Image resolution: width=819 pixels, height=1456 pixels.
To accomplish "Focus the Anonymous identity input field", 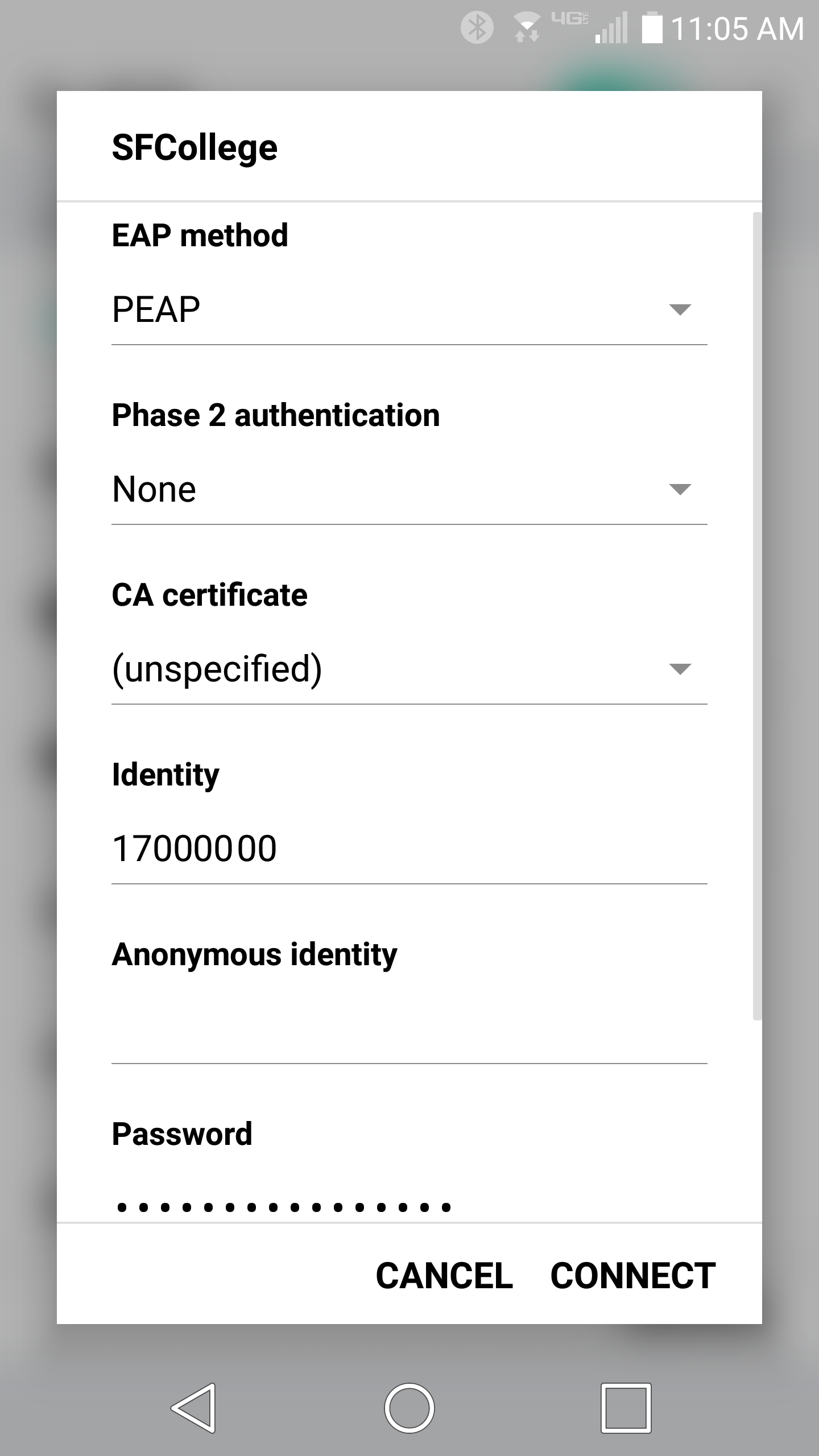I will tap(408, 1029).
